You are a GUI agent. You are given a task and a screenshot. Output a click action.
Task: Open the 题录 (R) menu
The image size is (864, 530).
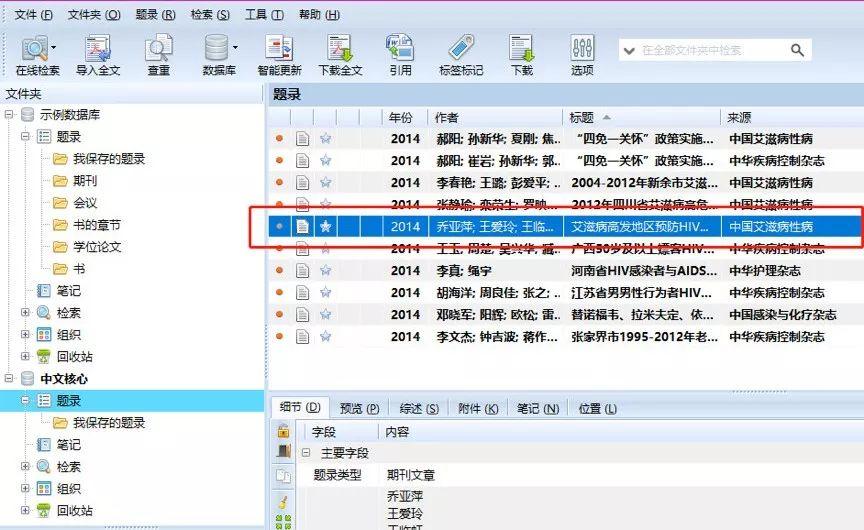click(155, 15)
